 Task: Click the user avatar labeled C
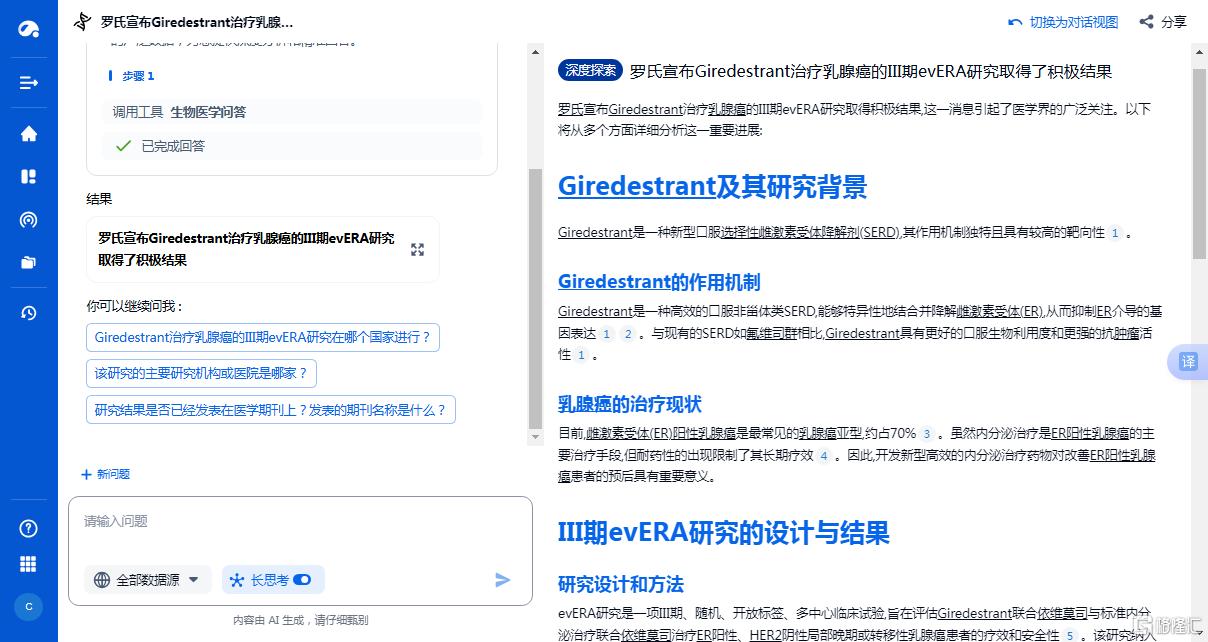point(28,606)
